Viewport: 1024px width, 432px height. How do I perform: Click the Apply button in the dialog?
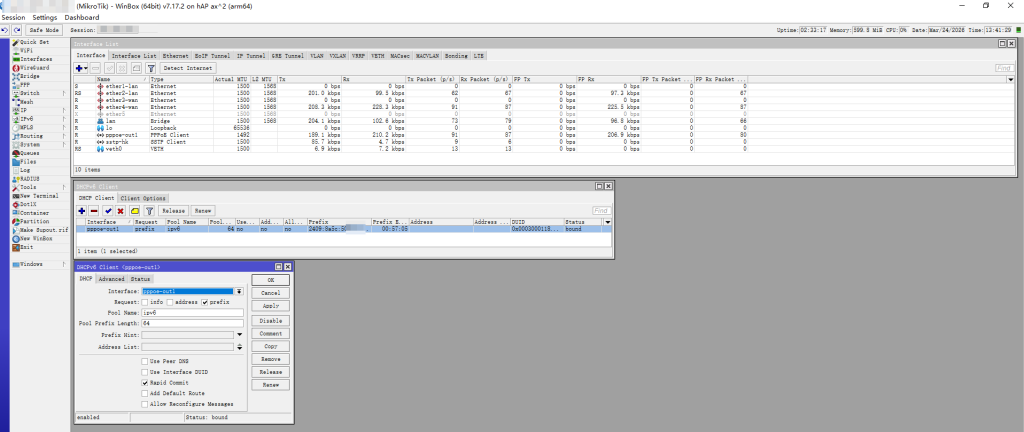pyautogui.click(x=270, y=305)
